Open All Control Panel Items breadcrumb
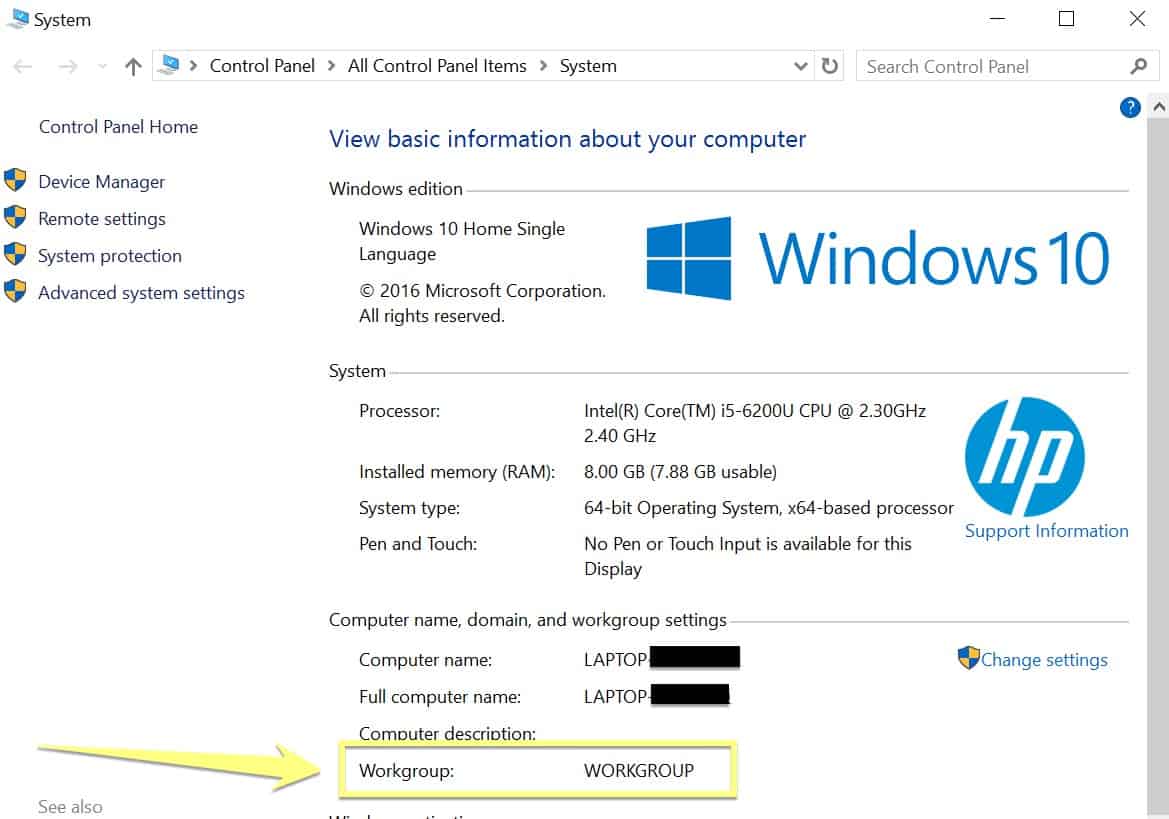1169x819 pixels. (x=437, y=66)
